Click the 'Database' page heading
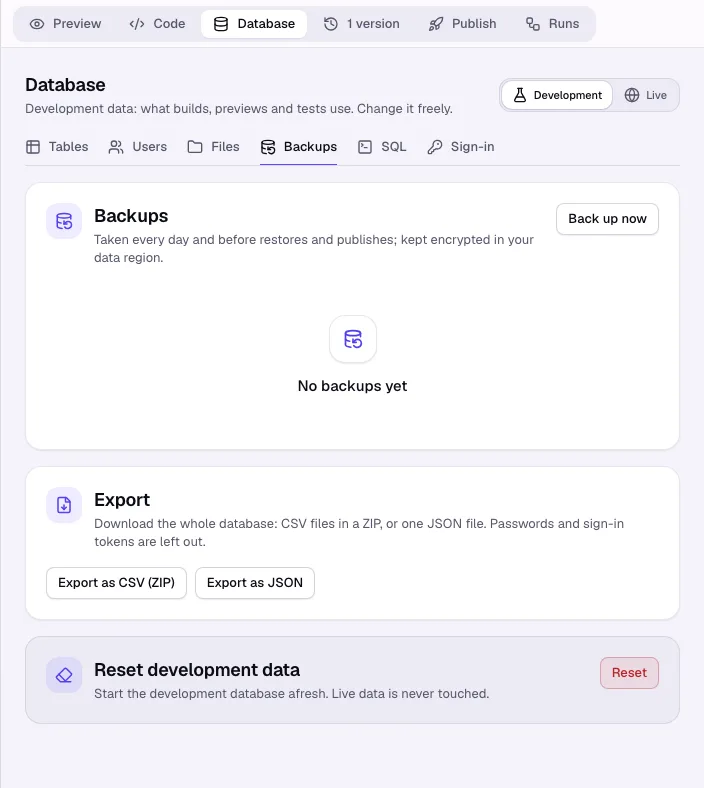Screen dimensions: 704x788 tap(65, 85)
